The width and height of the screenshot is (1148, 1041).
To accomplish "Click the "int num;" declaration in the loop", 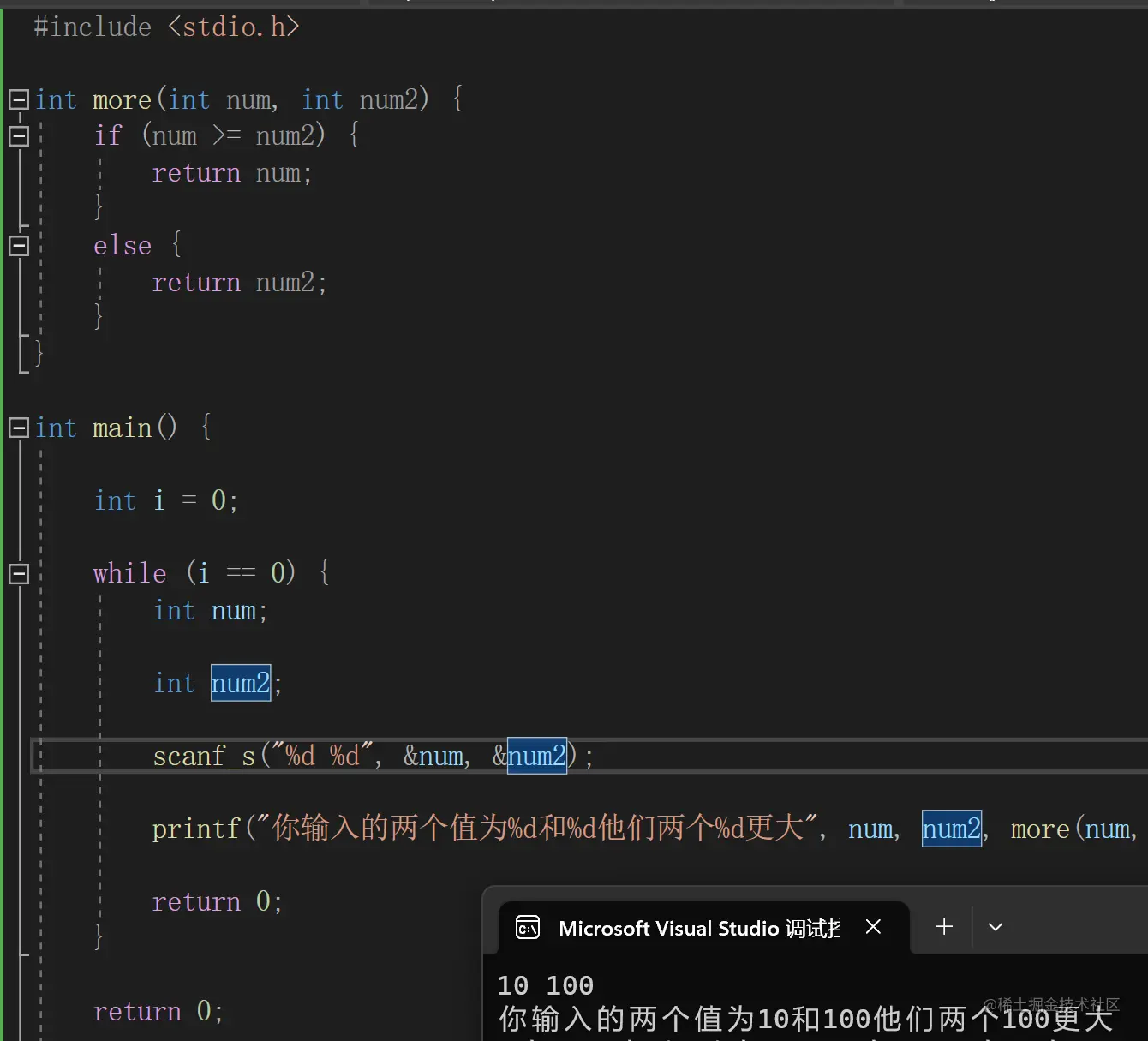I will click(x=211, y=611).
